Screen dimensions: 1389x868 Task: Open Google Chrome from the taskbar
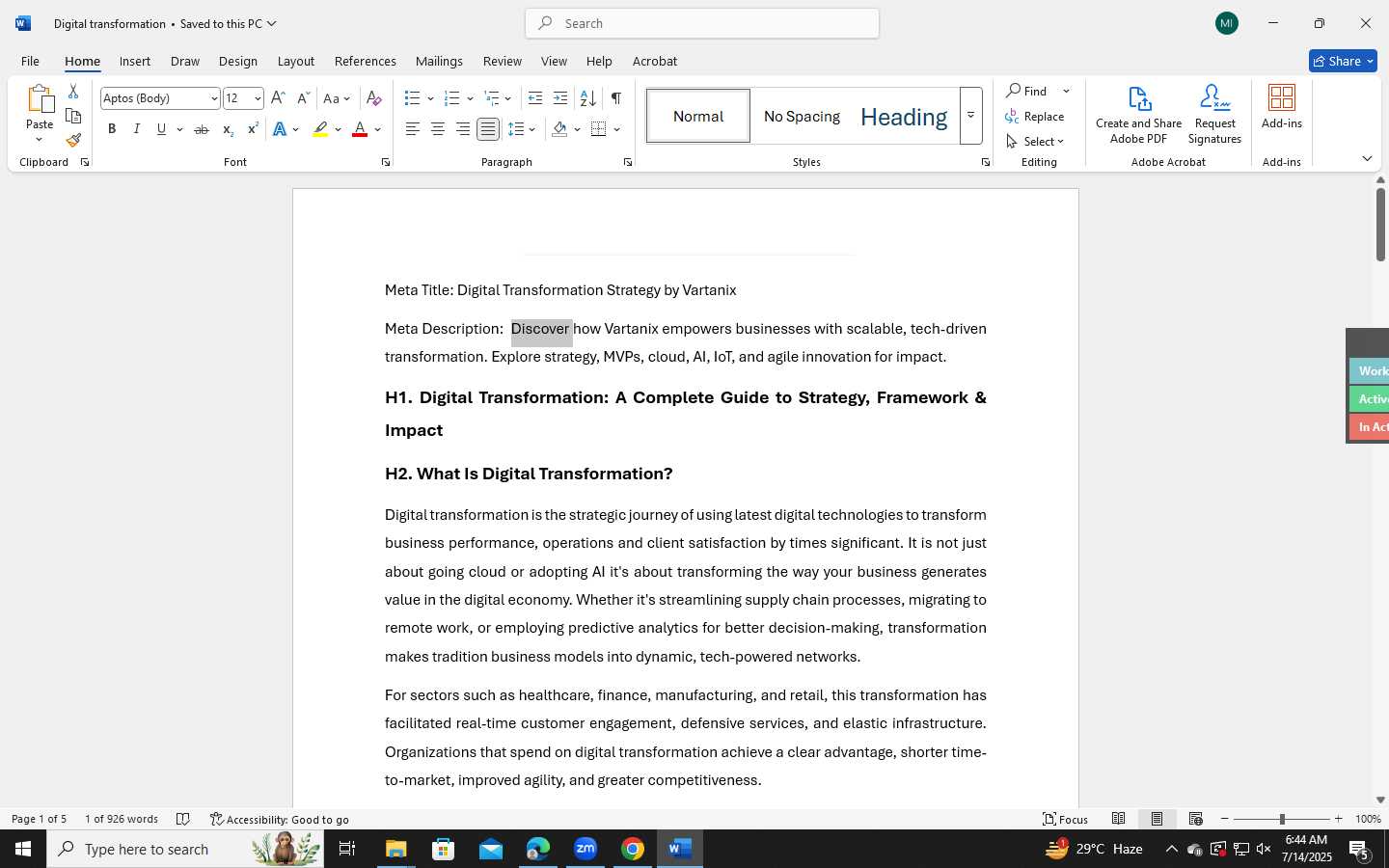633,849
